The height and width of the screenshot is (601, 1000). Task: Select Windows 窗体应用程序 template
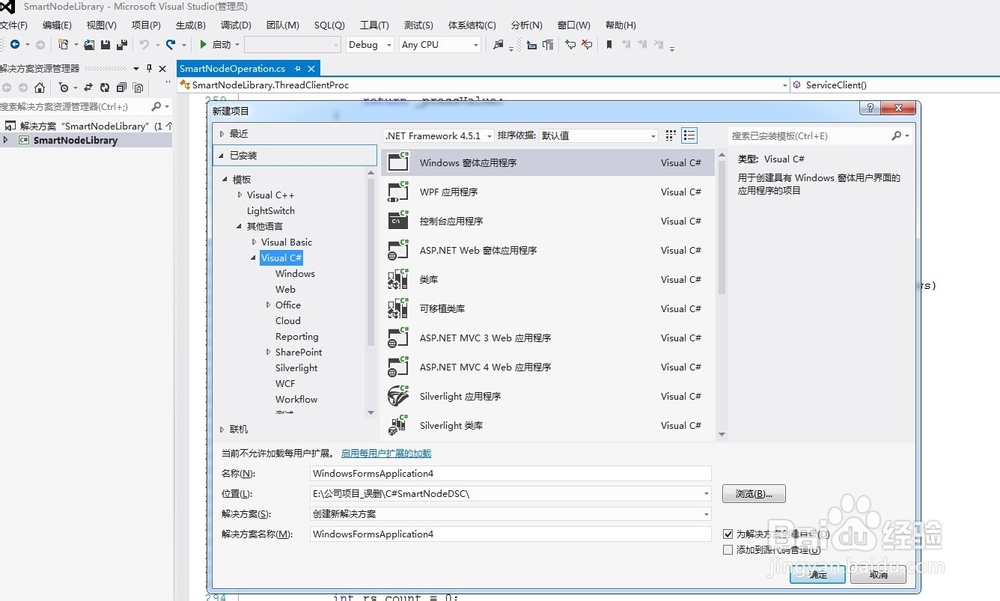548,163
